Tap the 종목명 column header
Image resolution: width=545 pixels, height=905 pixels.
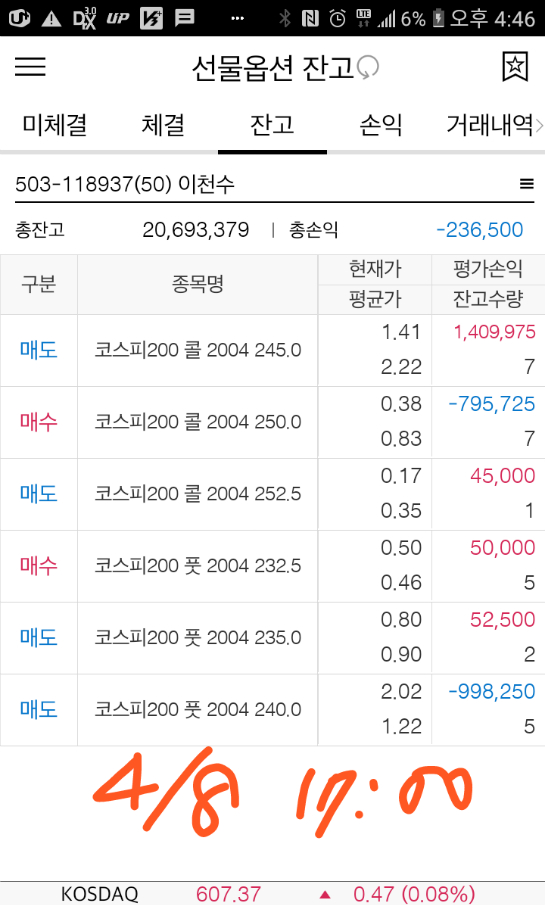coord(197,285)
